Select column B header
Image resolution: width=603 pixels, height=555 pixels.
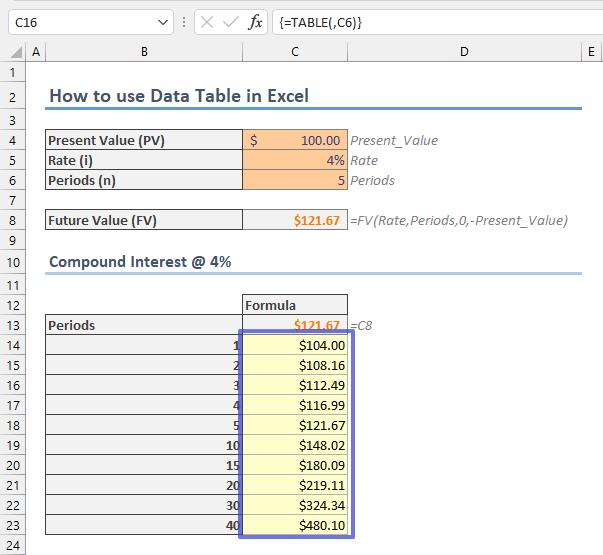(144, 51)
